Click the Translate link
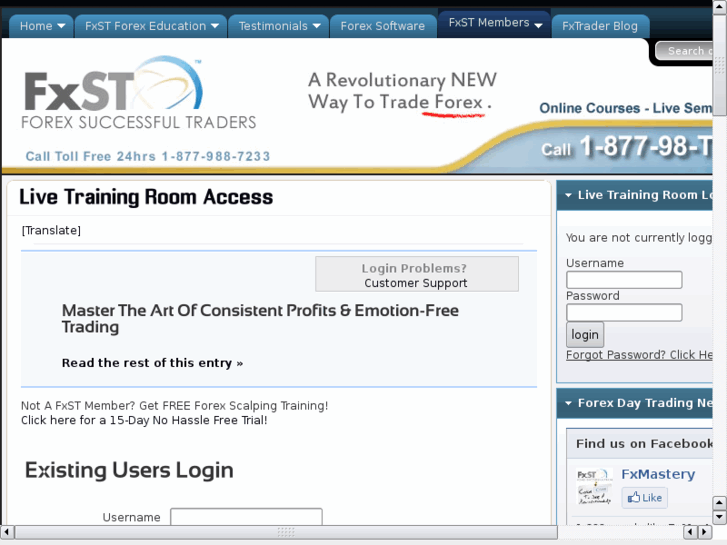 (51, 231)
